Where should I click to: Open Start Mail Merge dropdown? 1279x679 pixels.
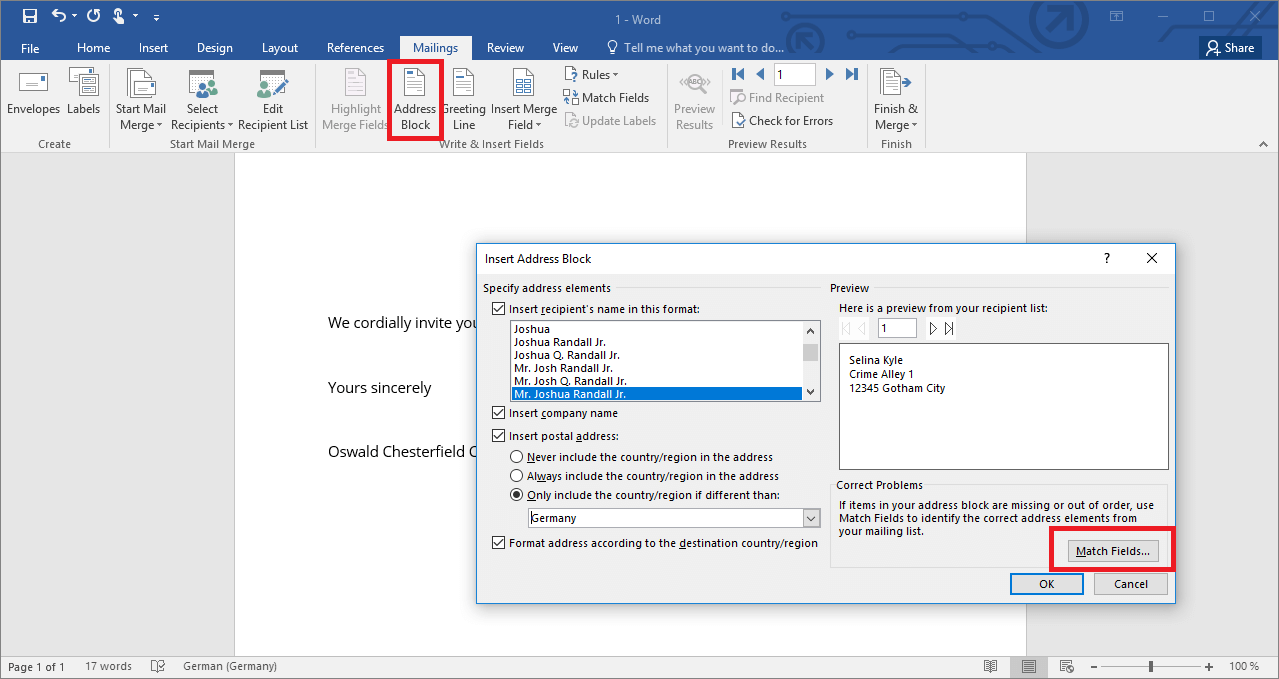click(x=141, y=117)
